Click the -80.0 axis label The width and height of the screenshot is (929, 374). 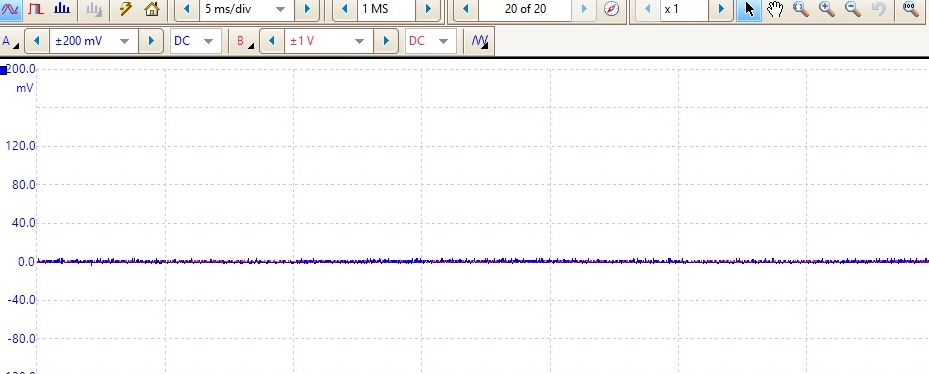coord(23,338)
